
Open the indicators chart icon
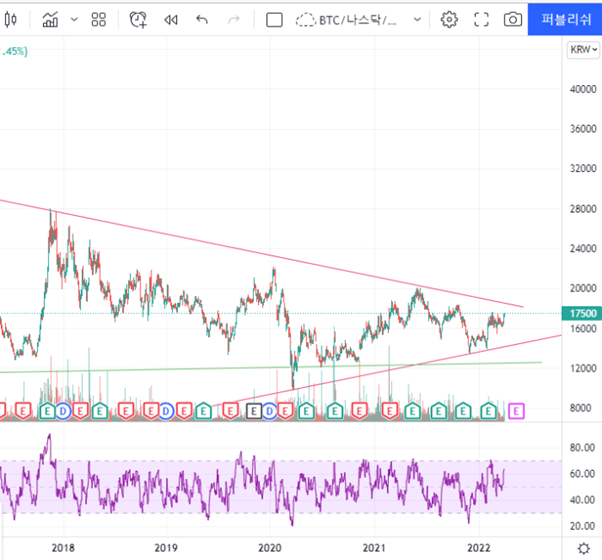[x=49, y=19]
